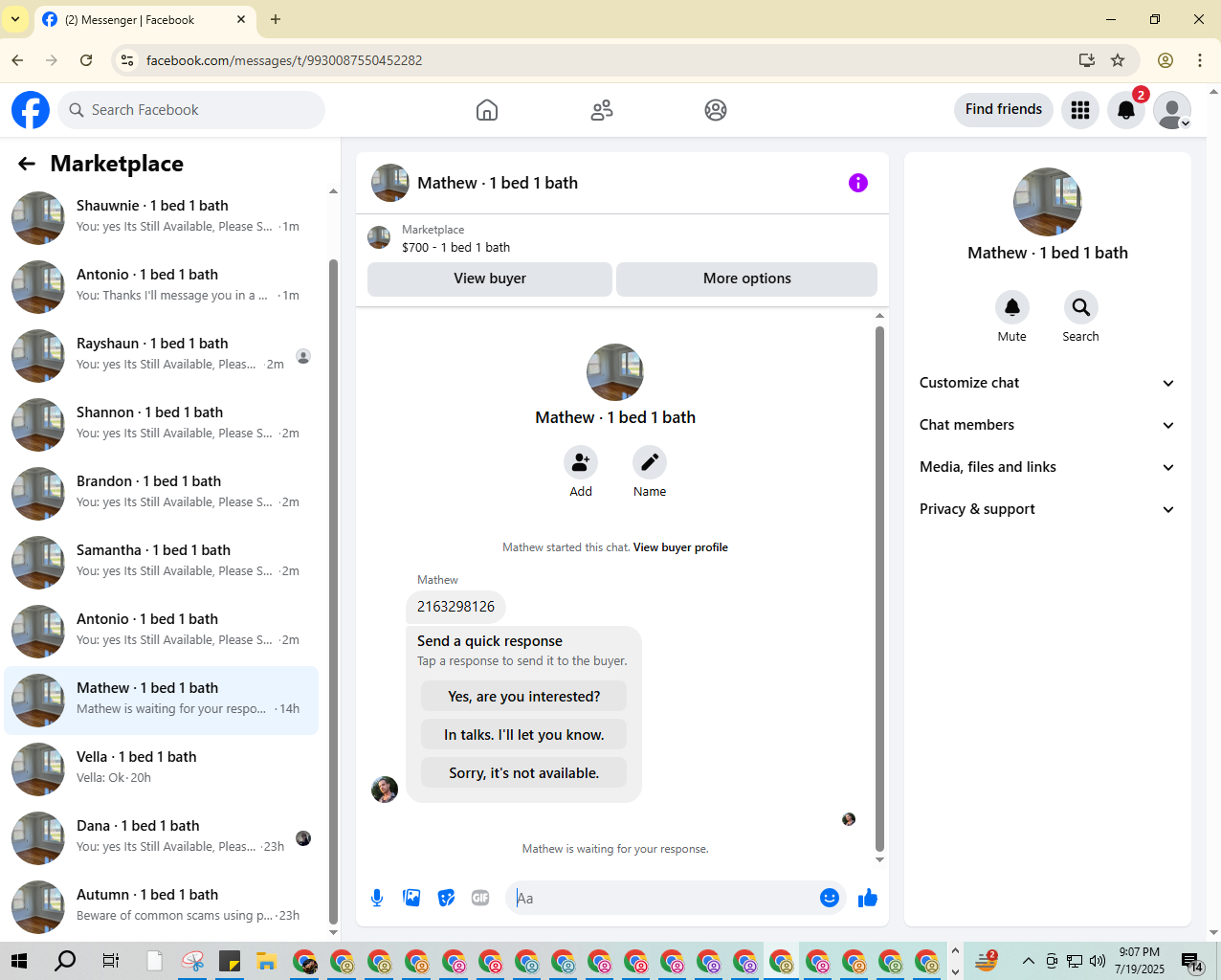Open the Windows Start menu
This screenshot has width=1221, height=980.
[x=19, y=961]
